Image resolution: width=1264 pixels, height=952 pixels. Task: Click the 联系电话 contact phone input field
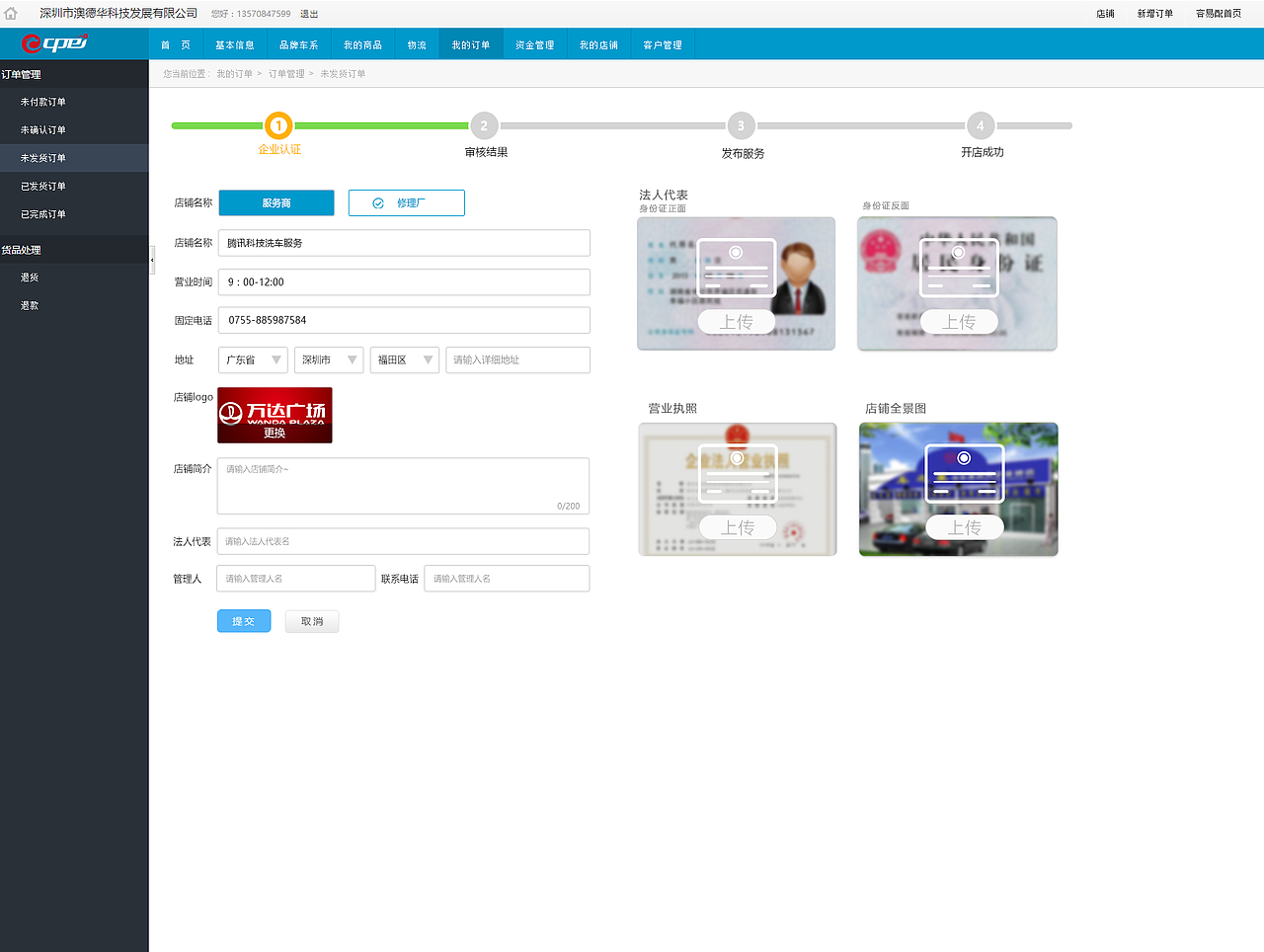[x=507, y=579]
